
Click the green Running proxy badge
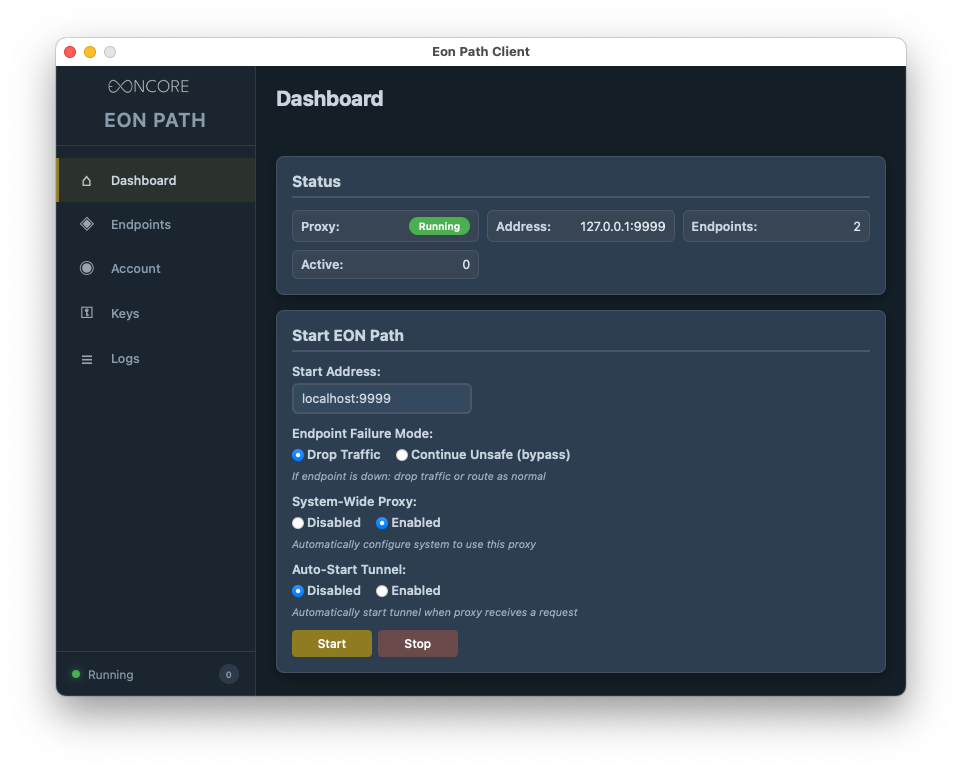439,226
